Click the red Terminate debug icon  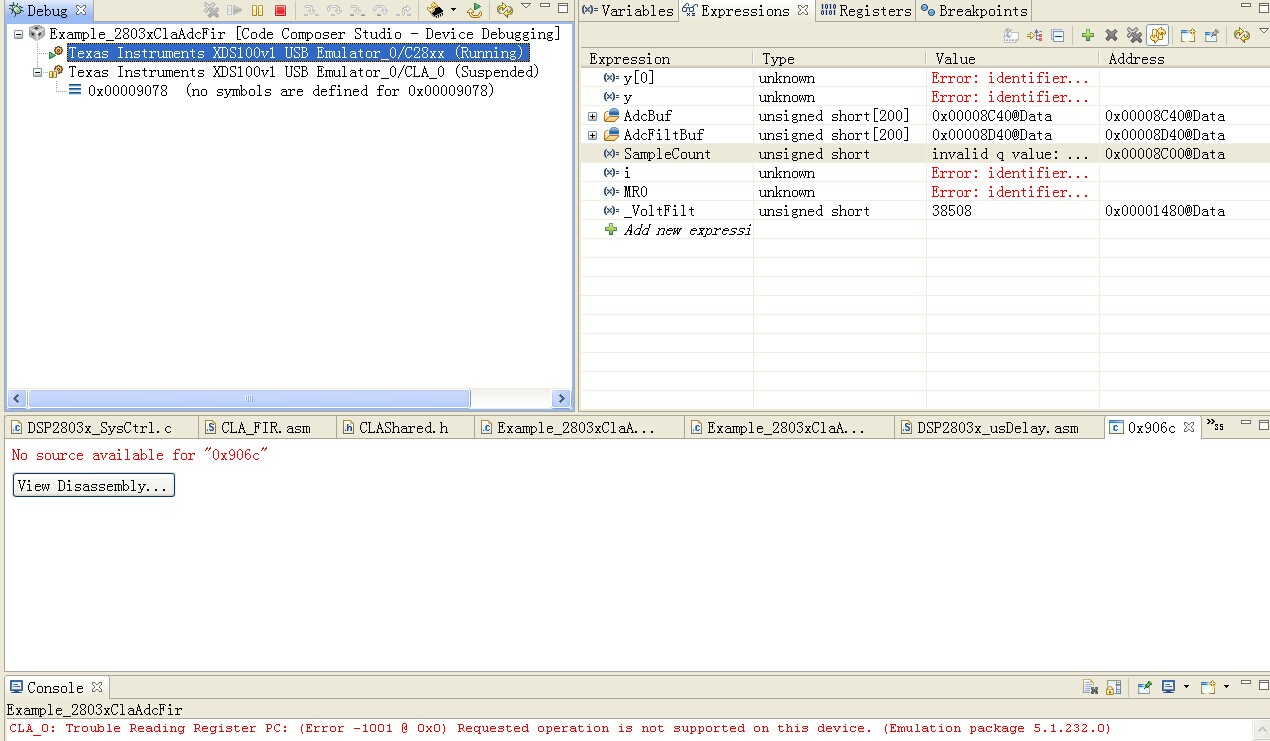point(280,10)
